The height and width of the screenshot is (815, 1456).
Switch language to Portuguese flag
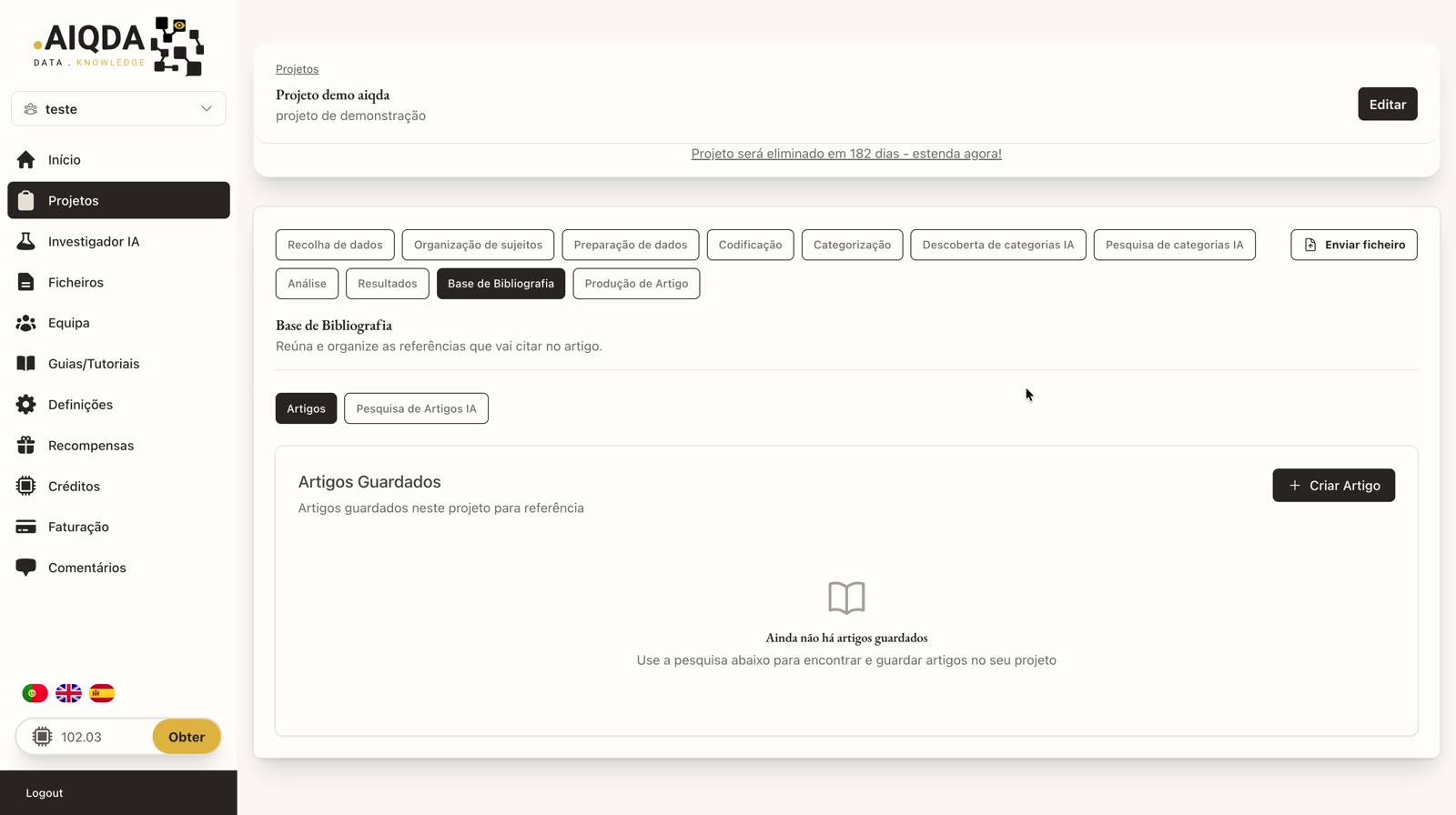click(x=35, y=693)
